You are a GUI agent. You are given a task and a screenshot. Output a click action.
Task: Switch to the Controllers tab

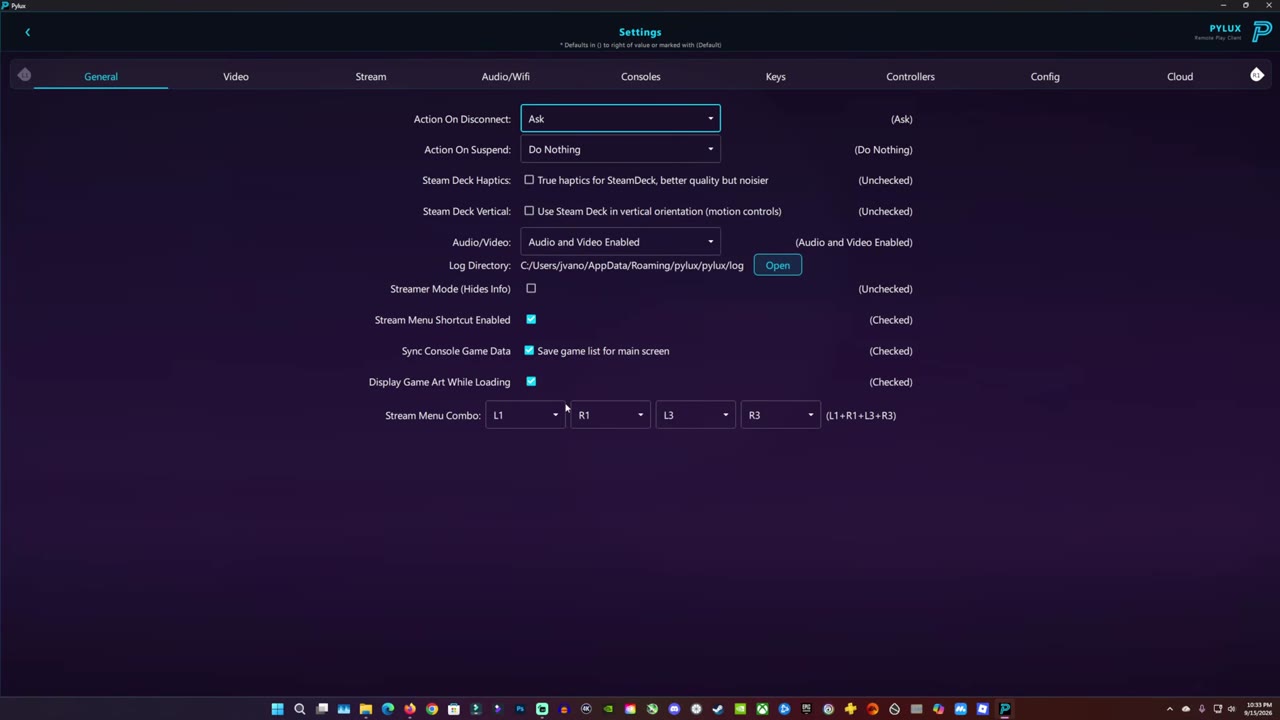[911, 76]
